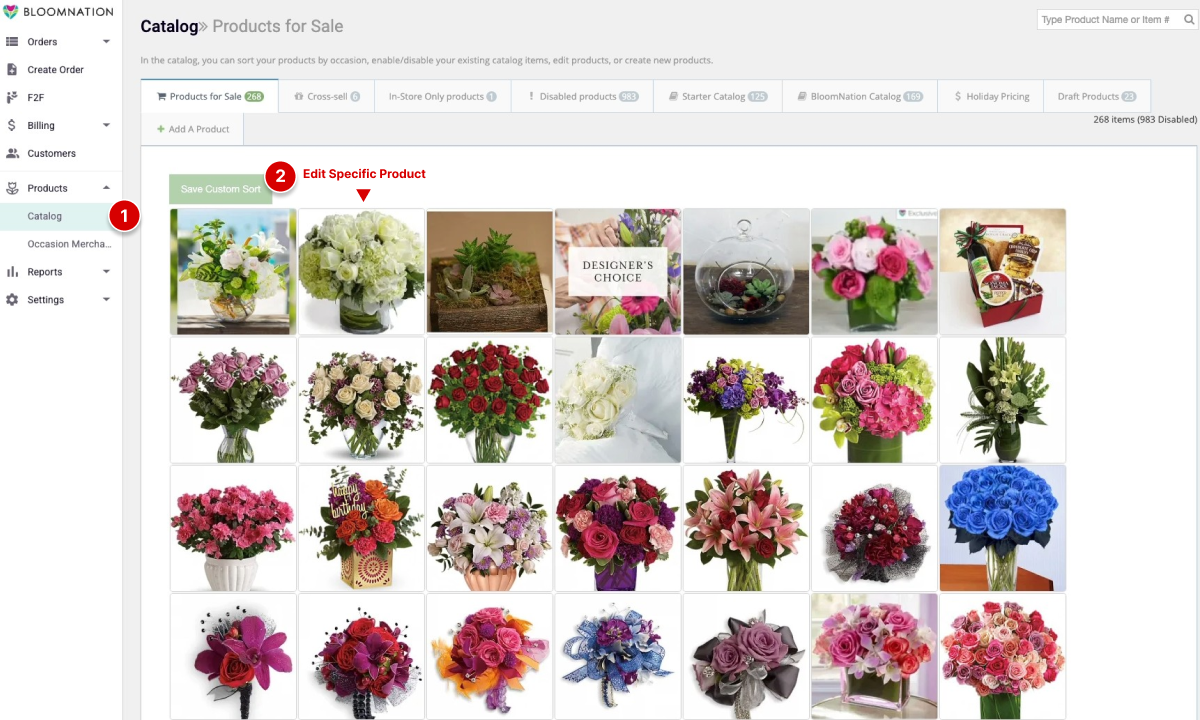Click the Customers people icon
Viewport: 1200px width, 720px height.
12,154
